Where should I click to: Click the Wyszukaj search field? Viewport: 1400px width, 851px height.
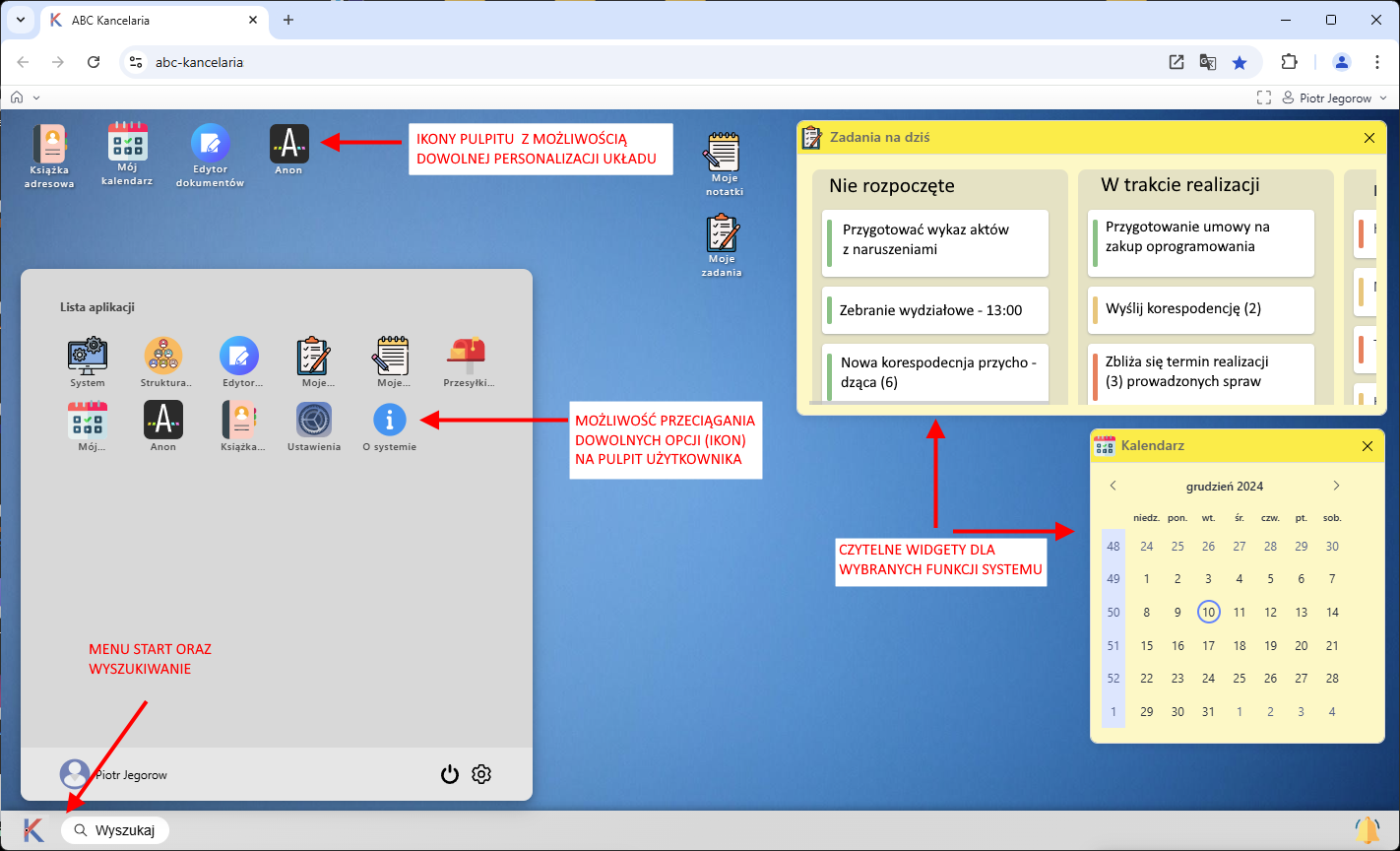pyautogui.click(x=115, y=830)
